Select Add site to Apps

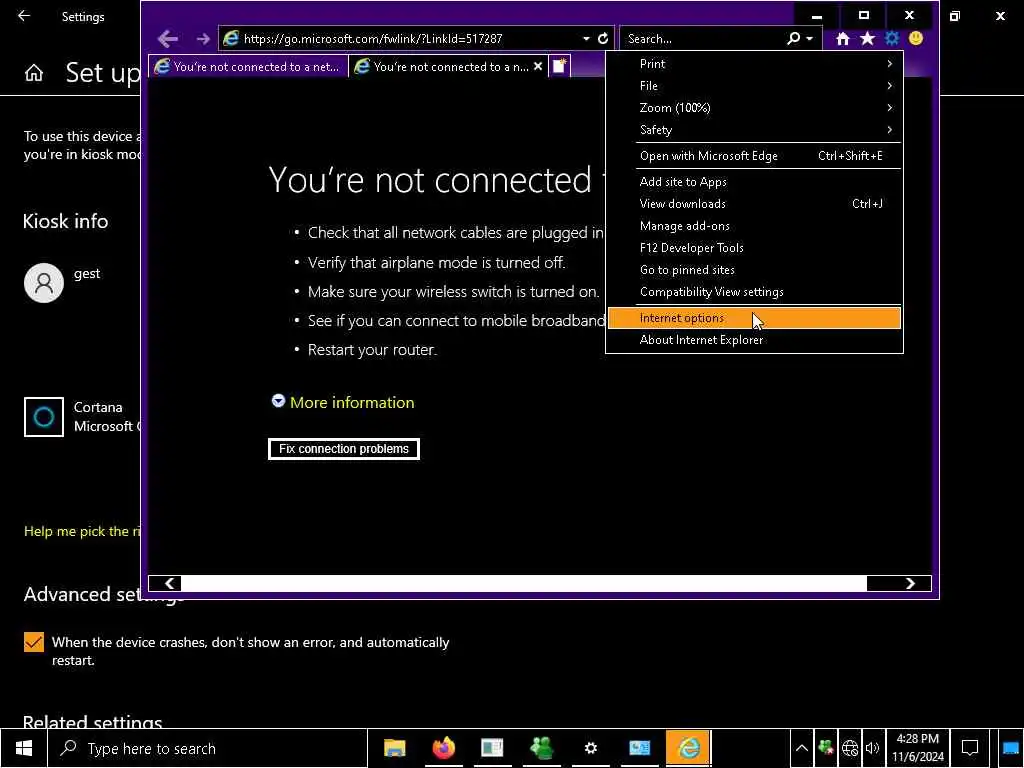(x=754, y=182)
